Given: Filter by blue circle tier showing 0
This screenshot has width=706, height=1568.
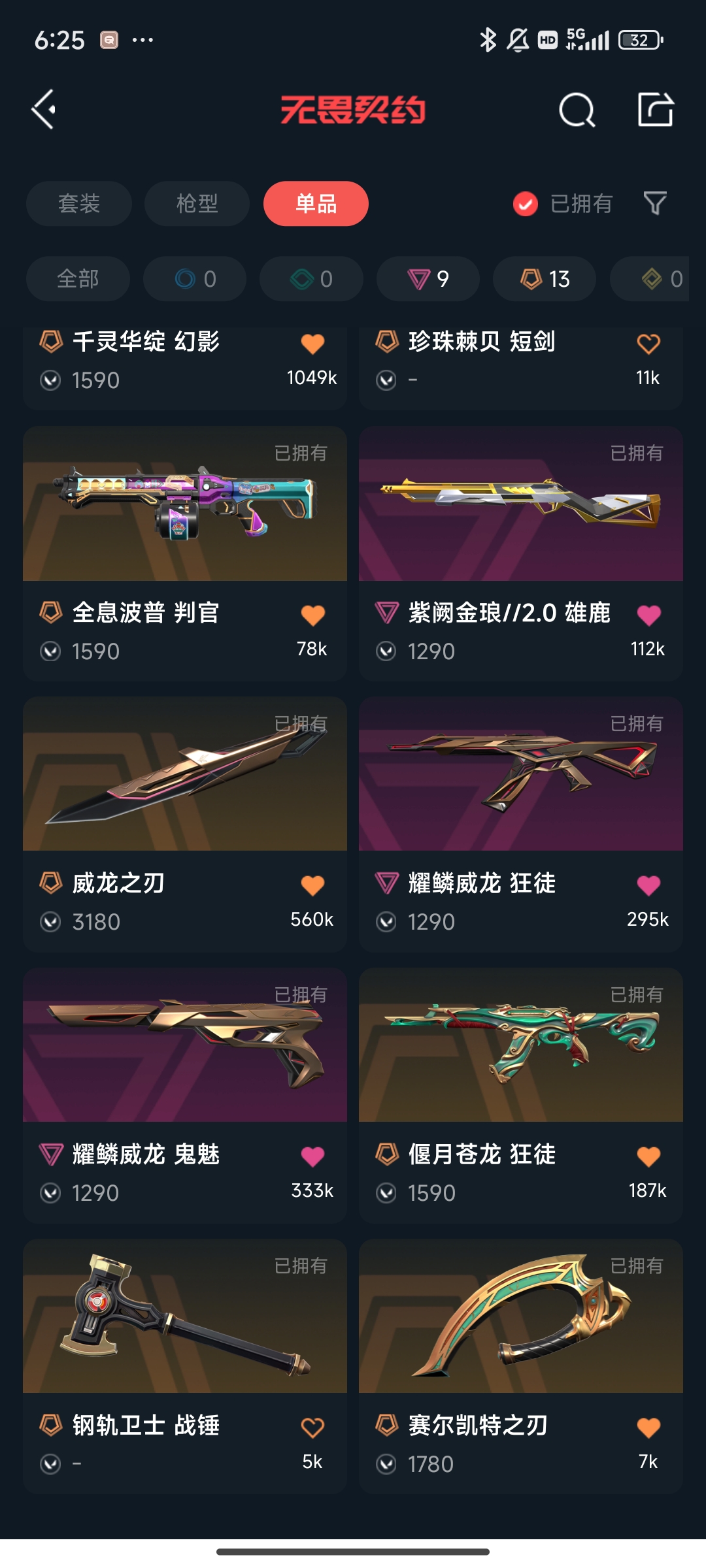Looking at the screenshot, I should 195,279.
